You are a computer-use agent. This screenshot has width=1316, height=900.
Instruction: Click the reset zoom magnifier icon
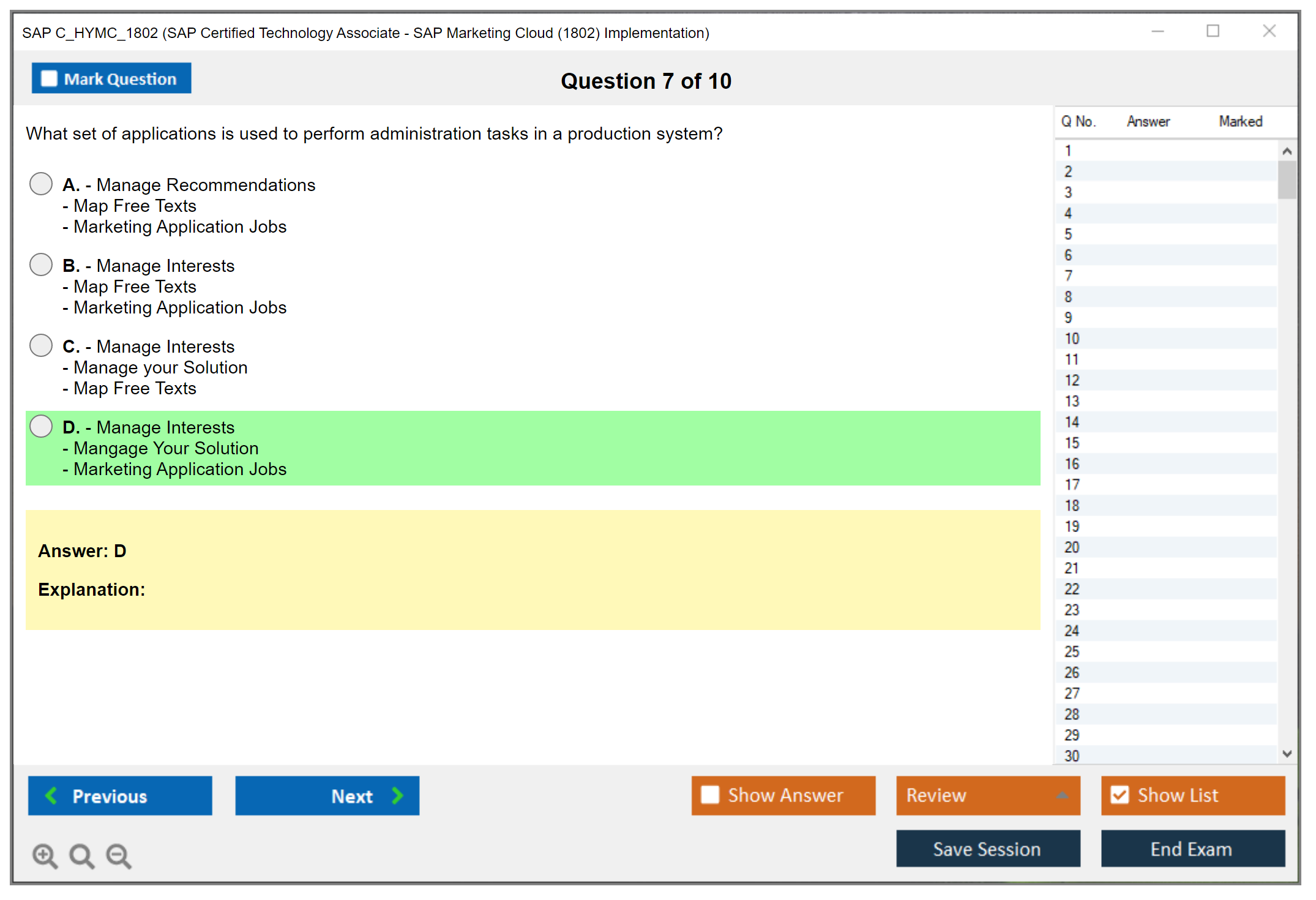click(81, 855)
